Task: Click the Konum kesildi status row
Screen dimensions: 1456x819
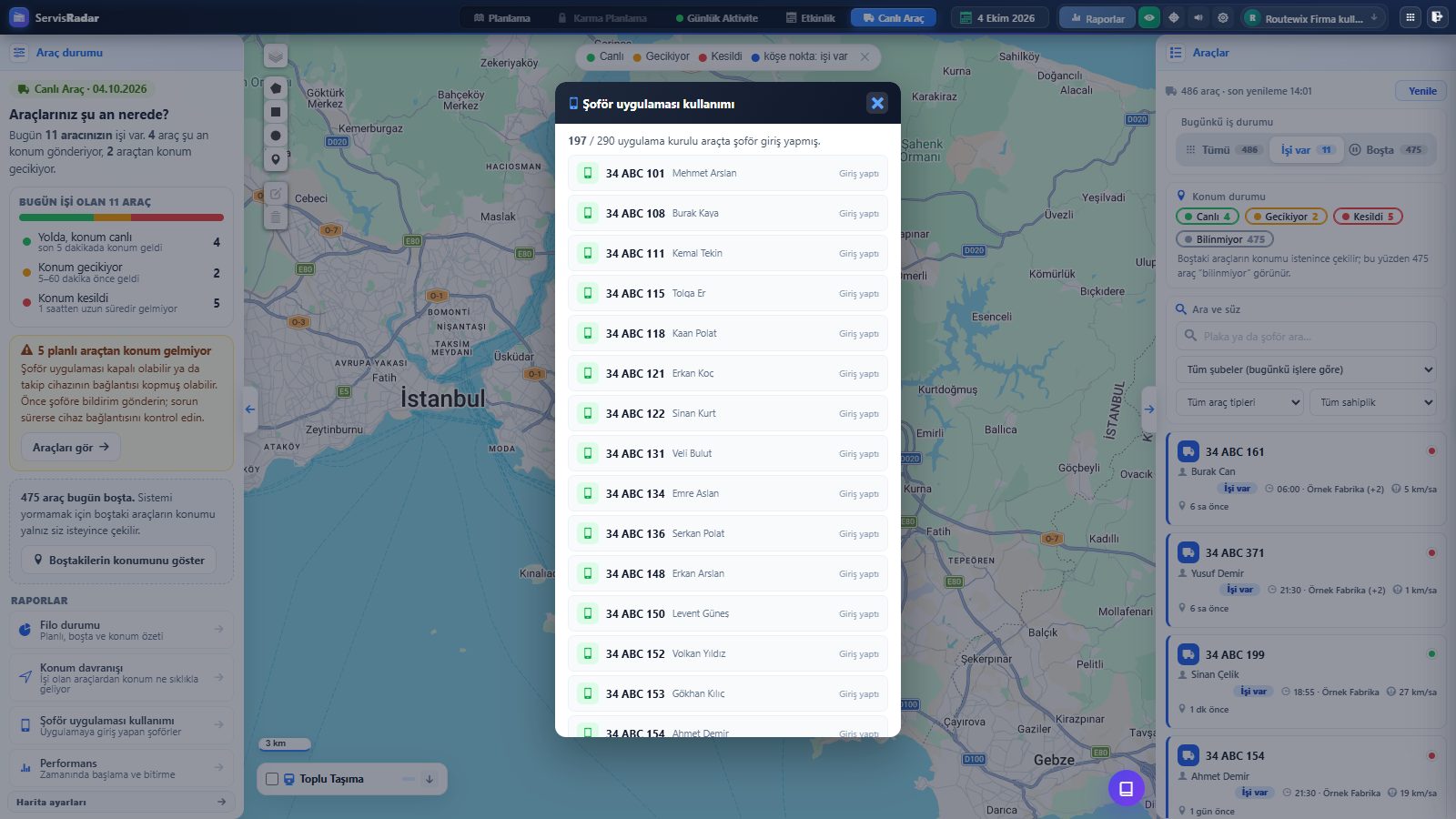Action: (x=121, y=303)
